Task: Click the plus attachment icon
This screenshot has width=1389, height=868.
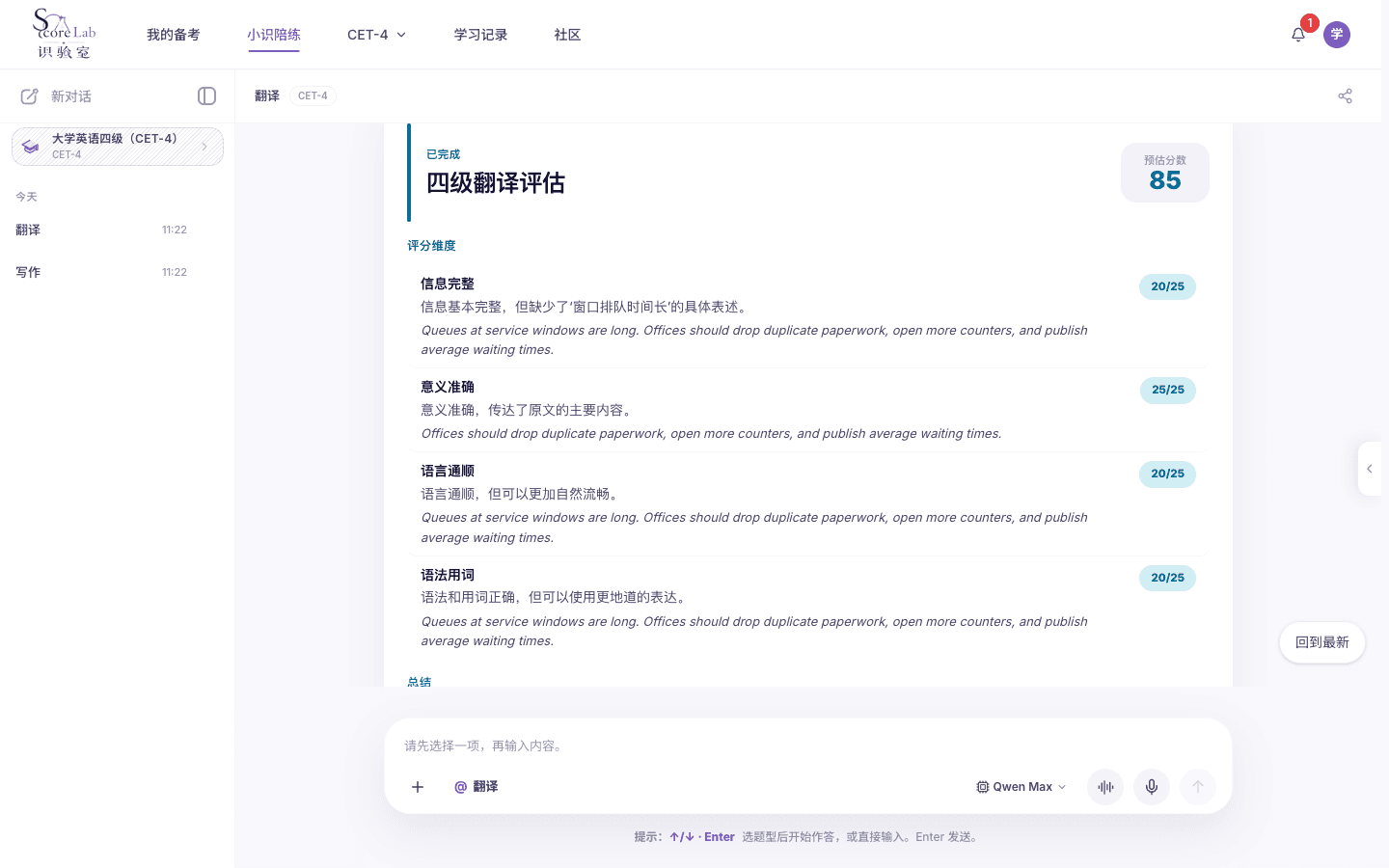Action: [x=418, y=787]
